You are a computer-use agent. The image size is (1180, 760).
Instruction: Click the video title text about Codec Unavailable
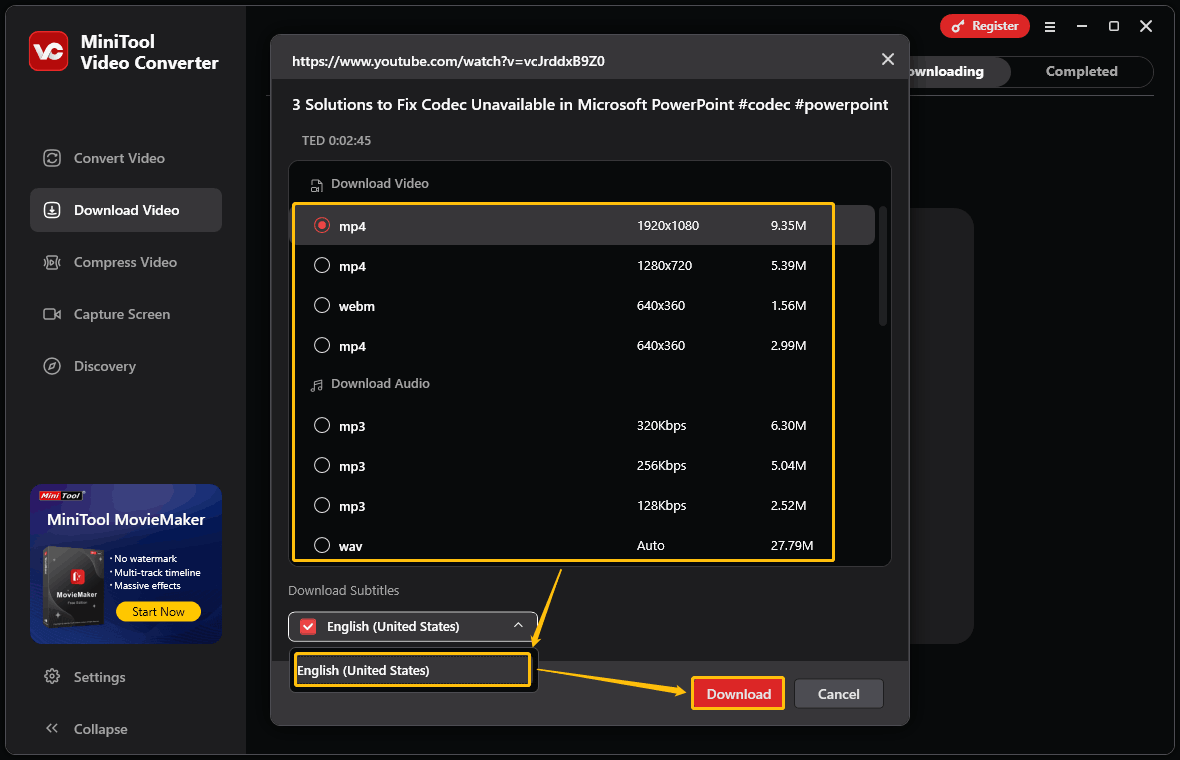589,105
